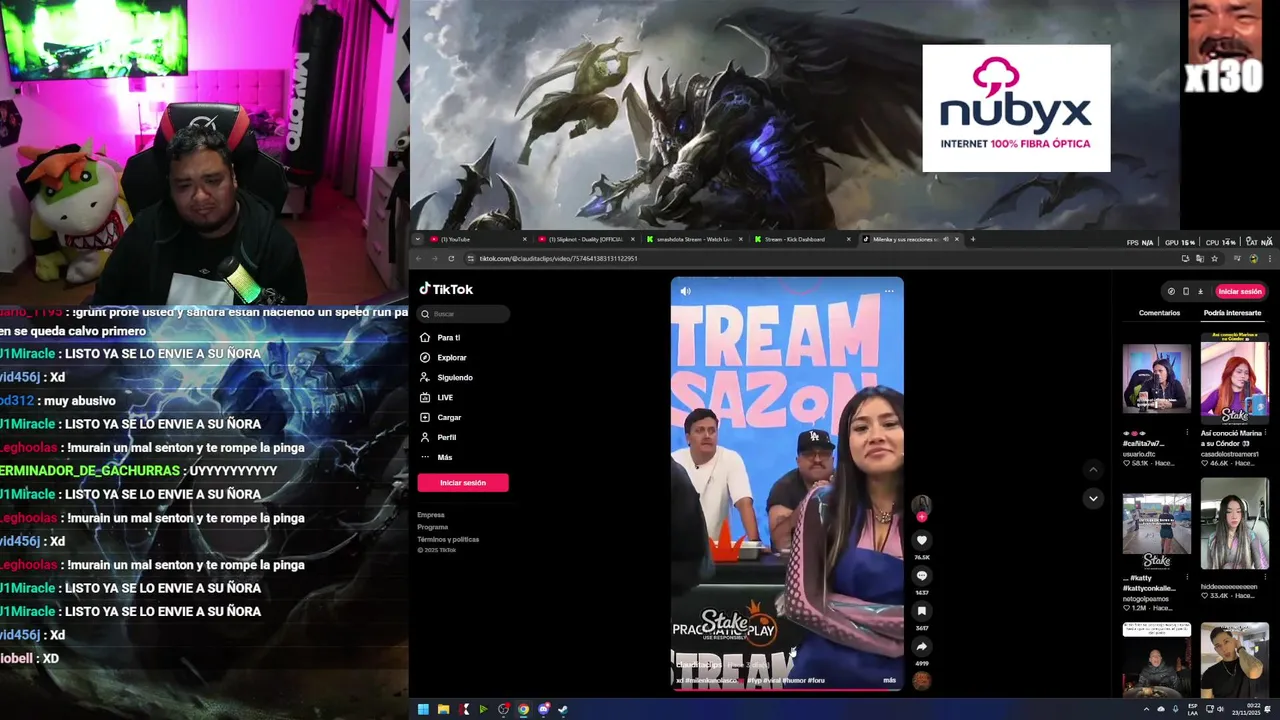
Task: Click the notogolpeamos username
Action: pos(1148,598)
